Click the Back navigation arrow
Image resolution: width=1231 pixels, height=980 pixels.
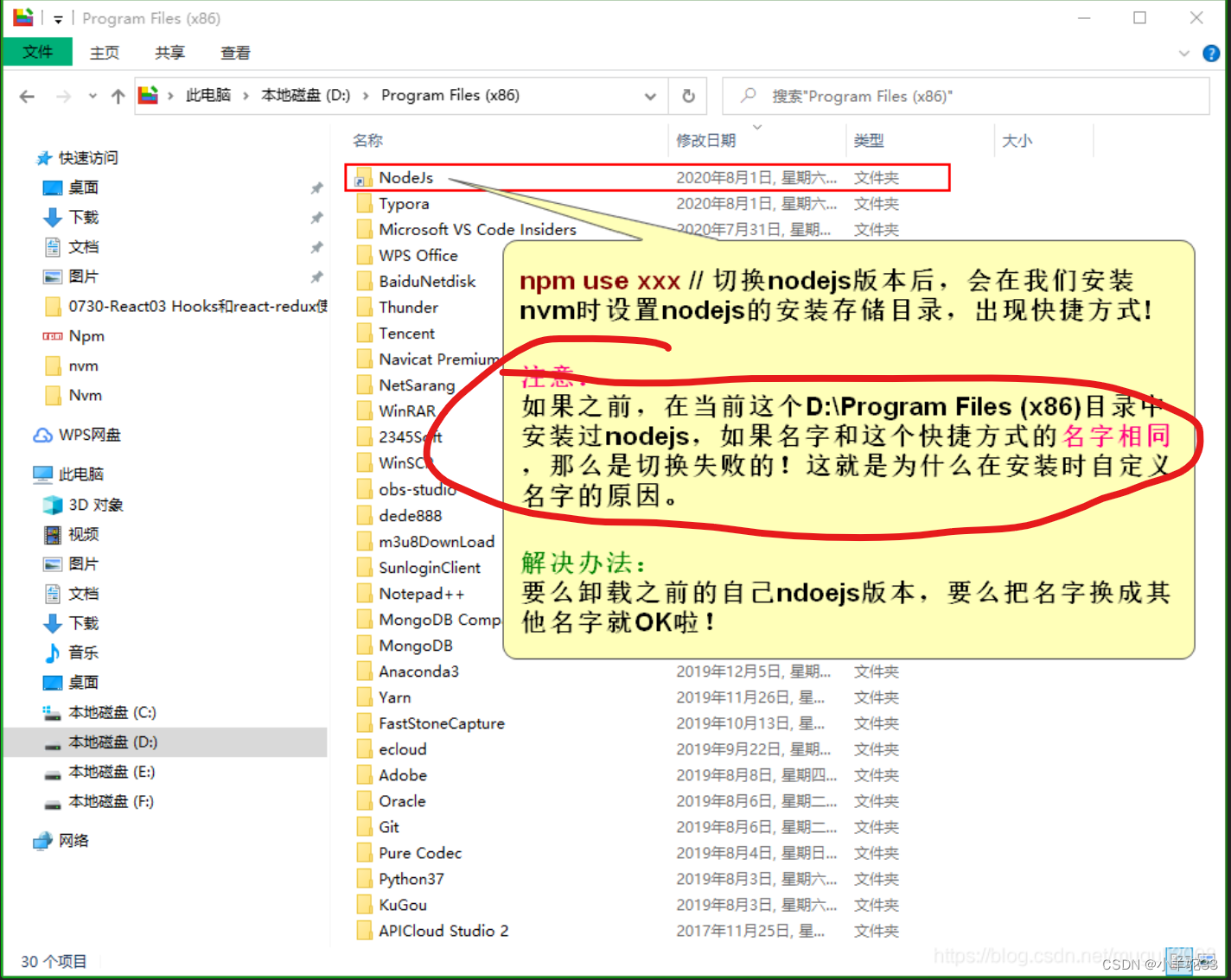[x=27, y=96]
